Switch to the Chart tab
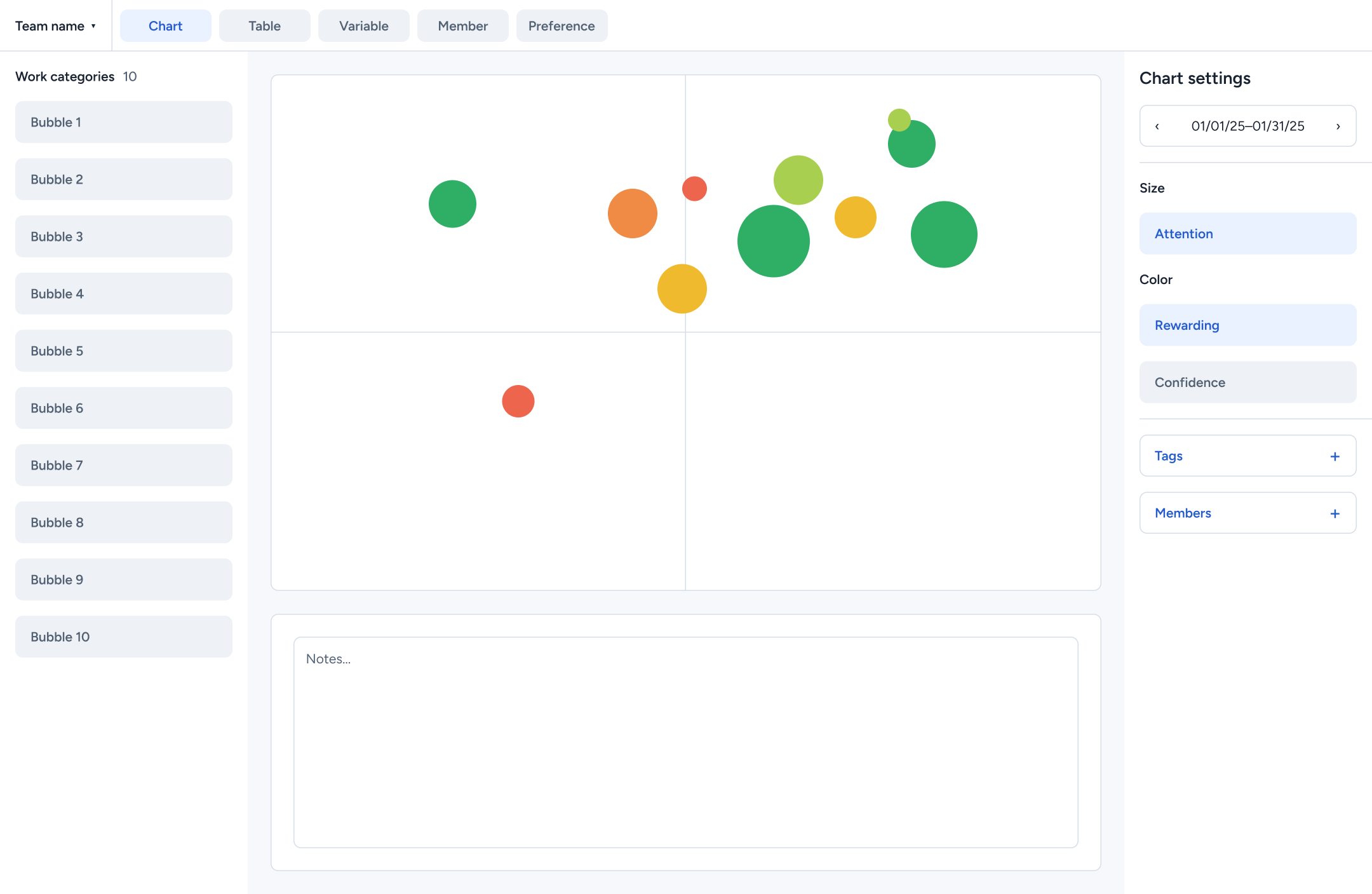1372x894 pixels. (166, 26)
